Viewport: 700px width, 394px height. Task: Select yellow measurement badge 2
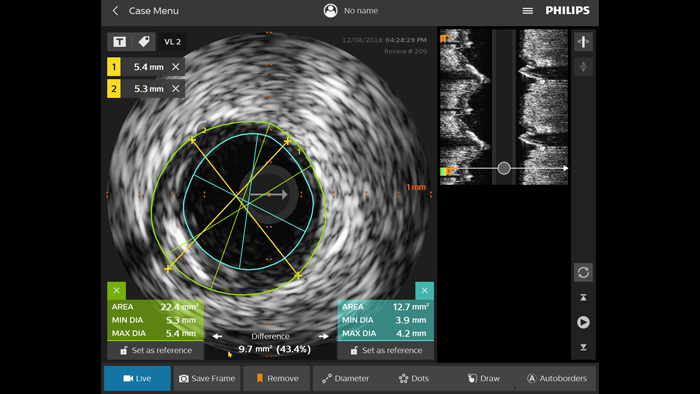pyautogui.click(x=114, y=89)
